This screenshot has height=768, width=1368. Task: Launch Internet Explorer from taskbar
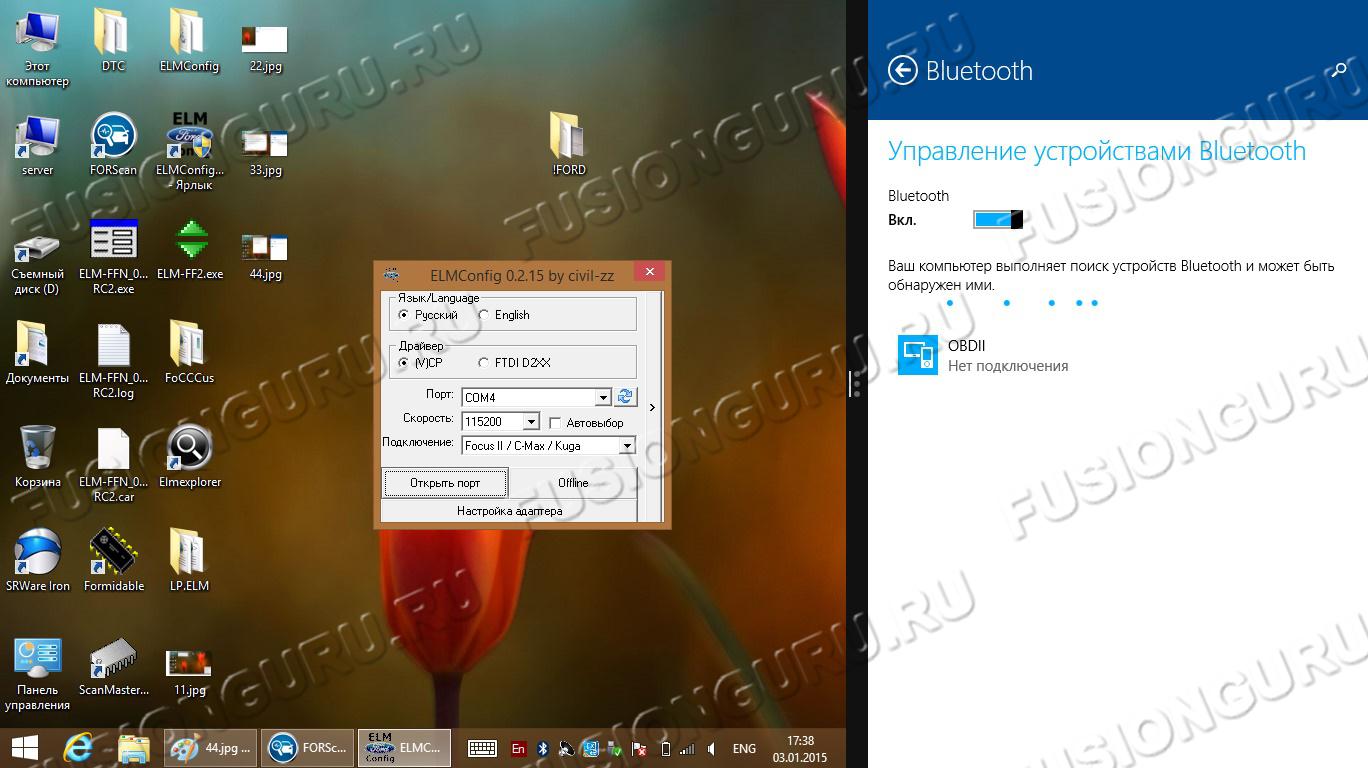pyautogui.click(x=77, y=748)
